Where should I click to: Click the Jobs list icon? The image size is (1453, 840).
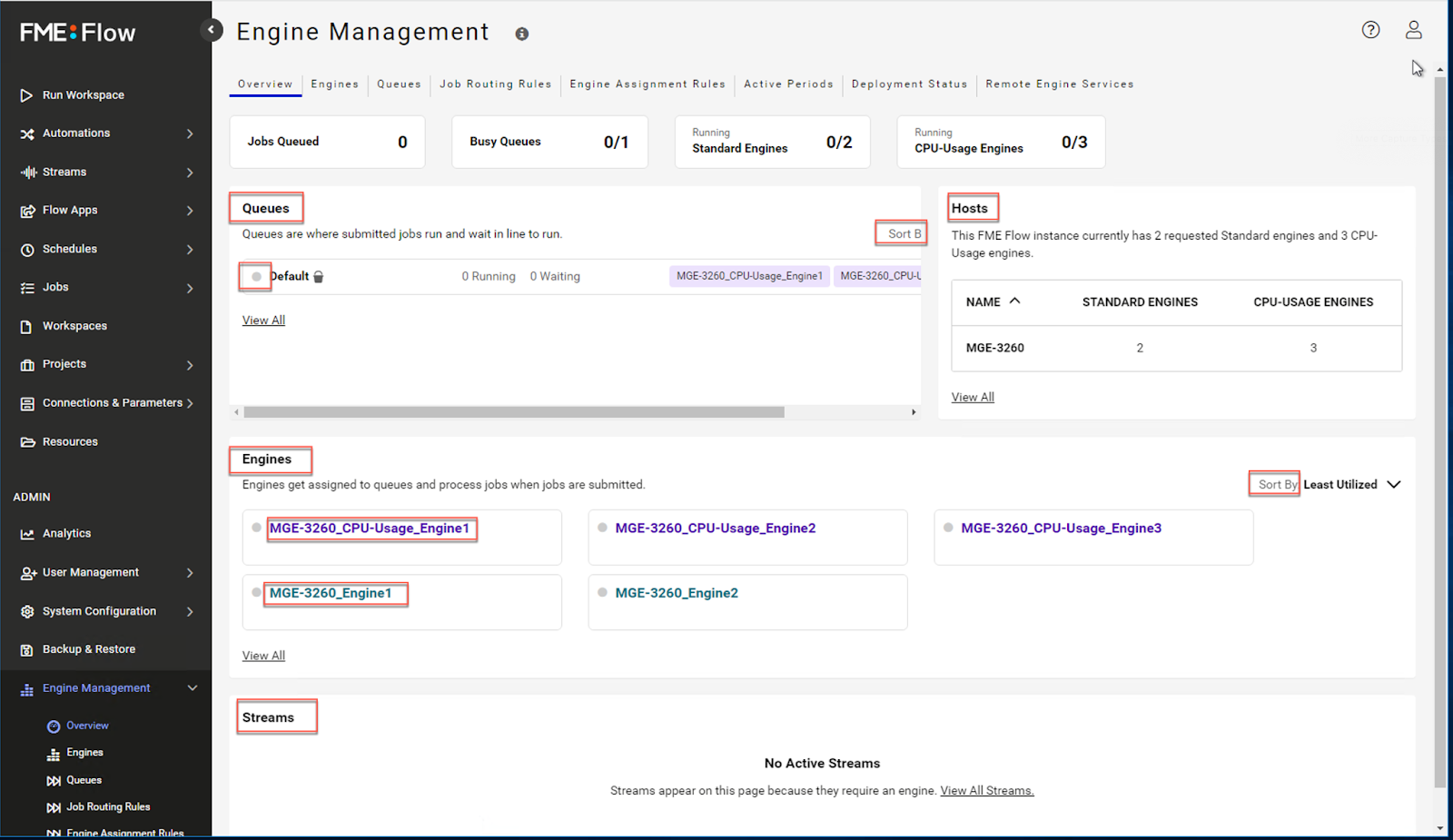(x=27, y=288)
